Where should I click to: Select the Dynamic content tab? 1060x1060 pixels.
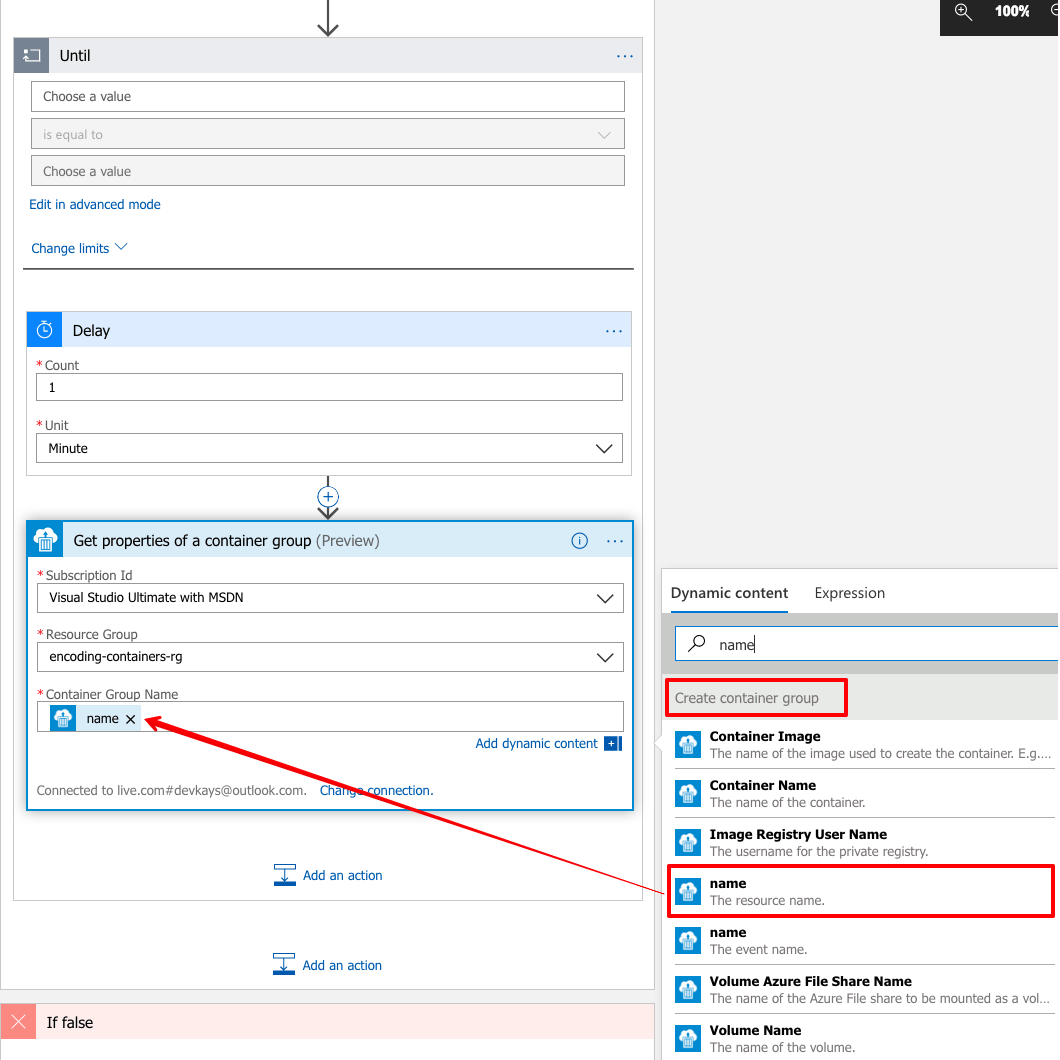(729, 593)
